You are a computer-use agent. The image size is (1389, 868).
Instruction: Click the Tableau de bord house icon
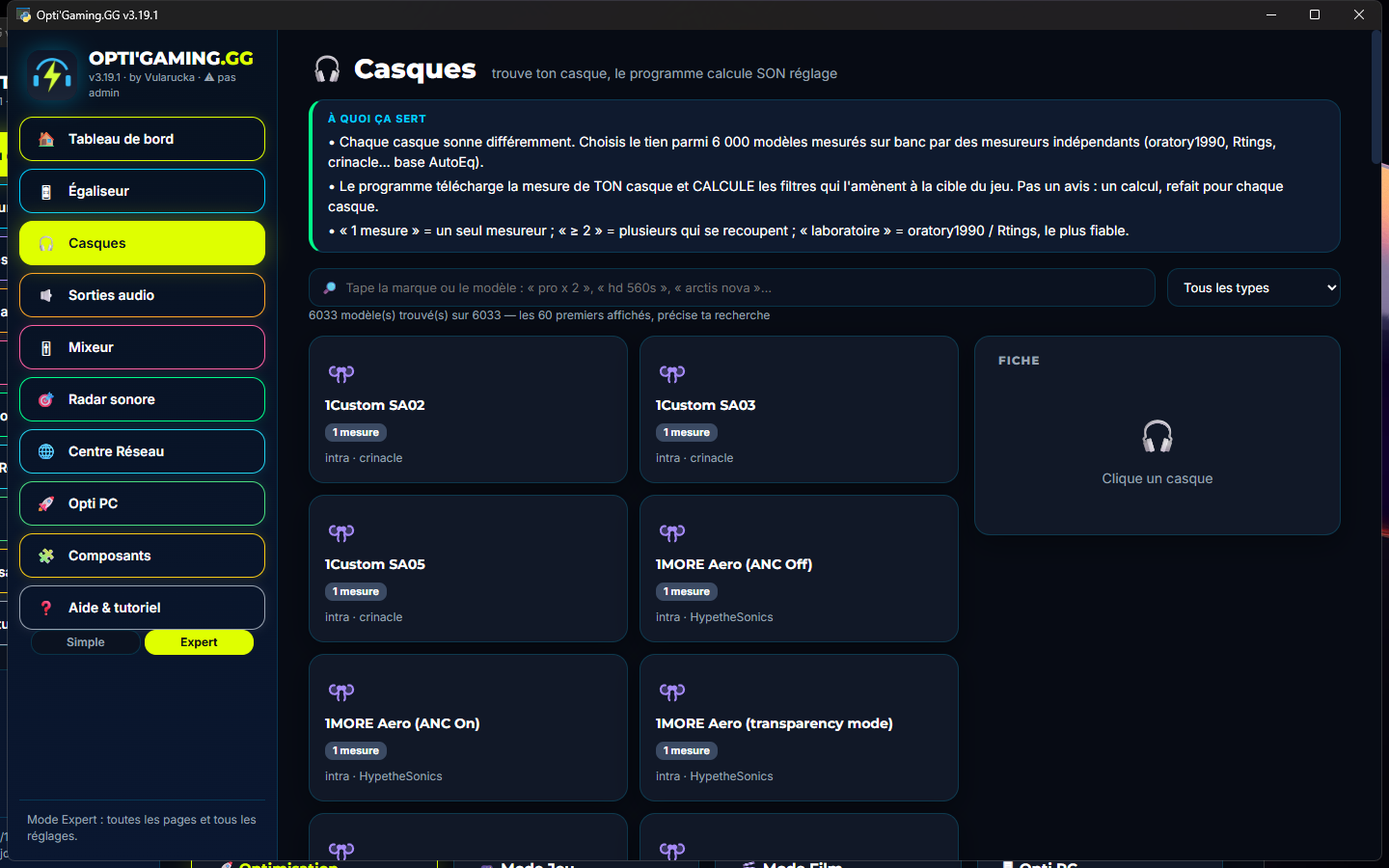[x=46, y=139]
